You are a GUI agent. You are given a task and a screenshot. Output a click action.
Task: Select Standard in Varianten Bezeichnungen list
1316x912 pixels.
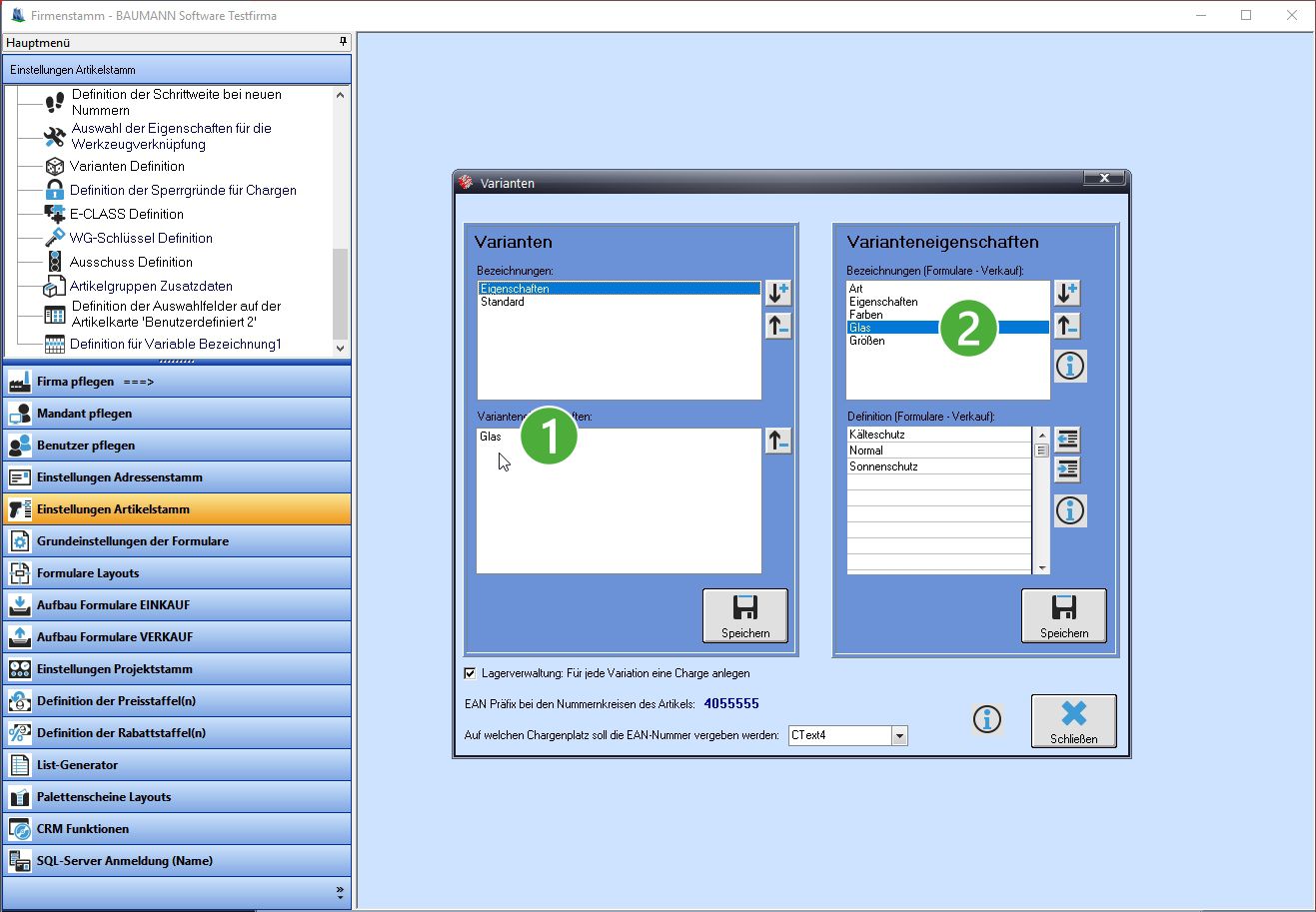click(619, 302)
